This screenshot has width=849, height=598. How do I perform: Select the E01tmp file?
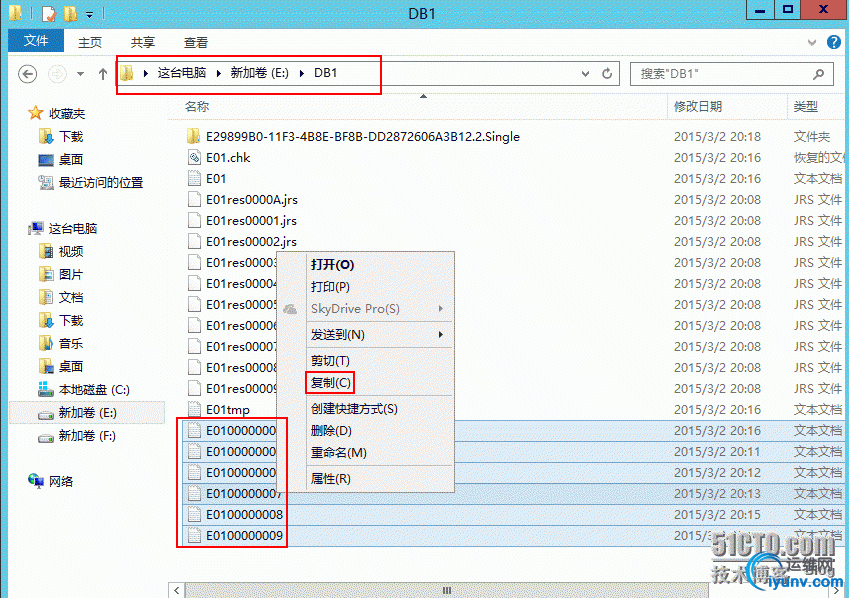click(228, 410)
